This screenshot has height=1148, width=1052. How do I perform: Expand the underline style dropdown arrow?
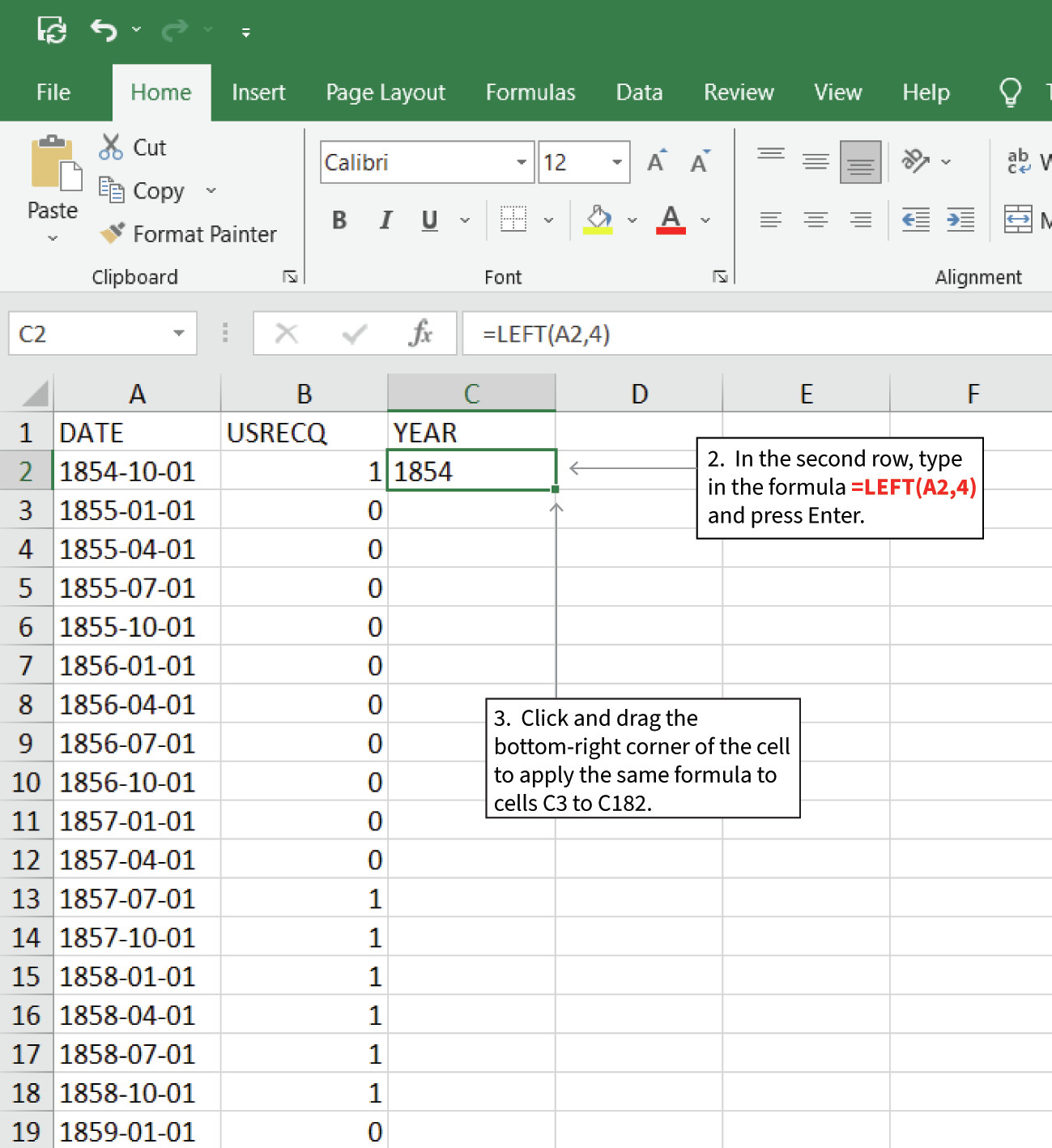[x=465, y=220]
